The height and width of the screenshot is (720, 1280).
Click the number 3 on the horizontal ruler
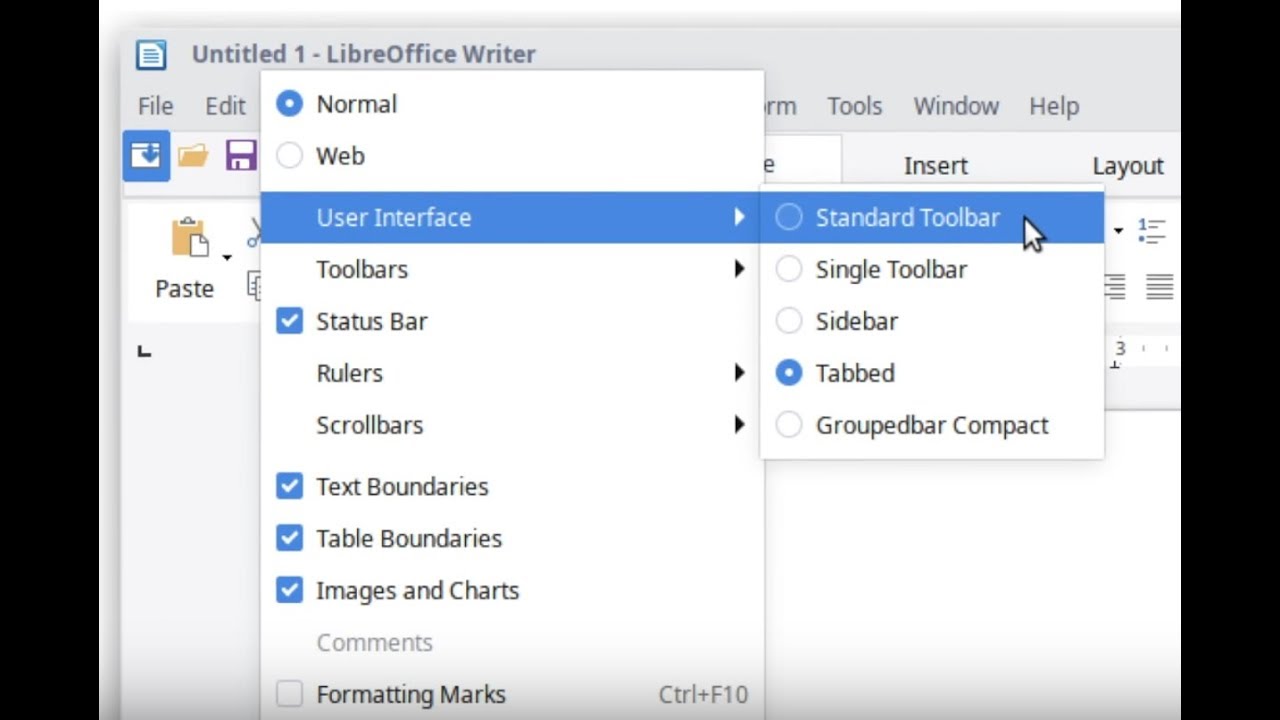tap(1120, 349)
